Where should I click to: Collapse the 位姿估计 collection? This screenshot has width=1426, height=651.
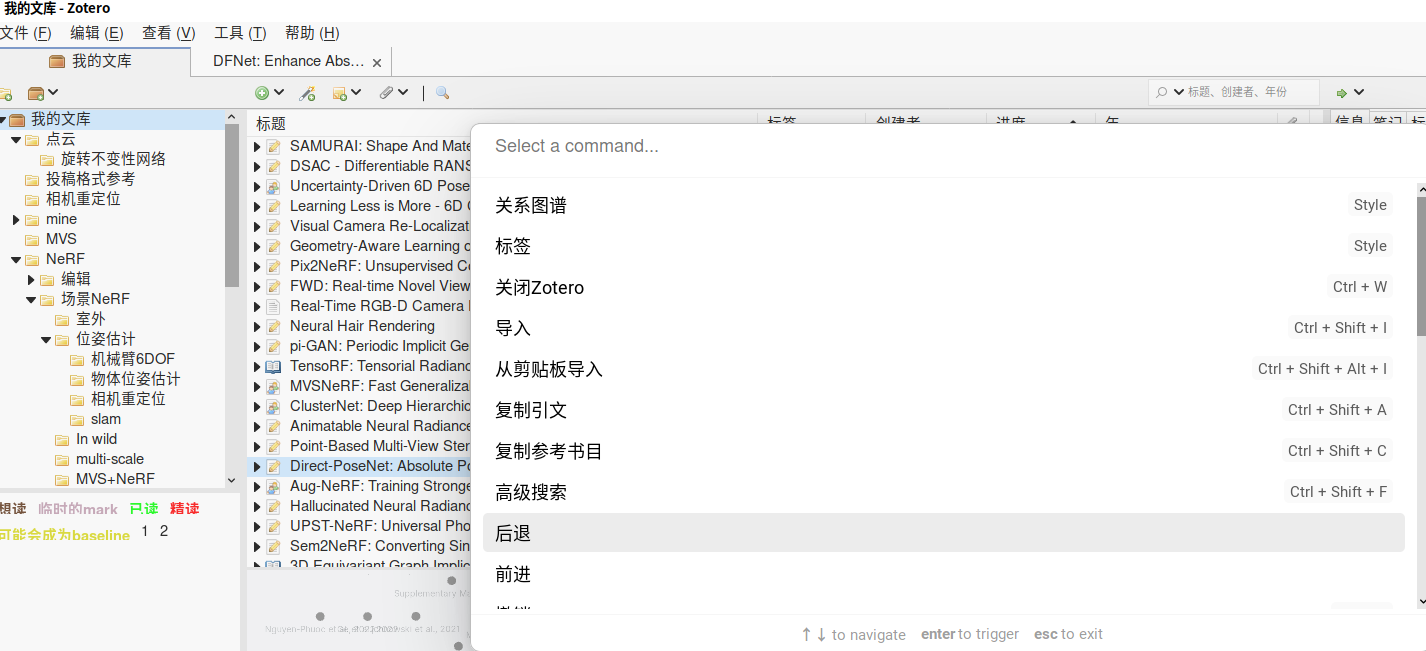click(45, 338)
